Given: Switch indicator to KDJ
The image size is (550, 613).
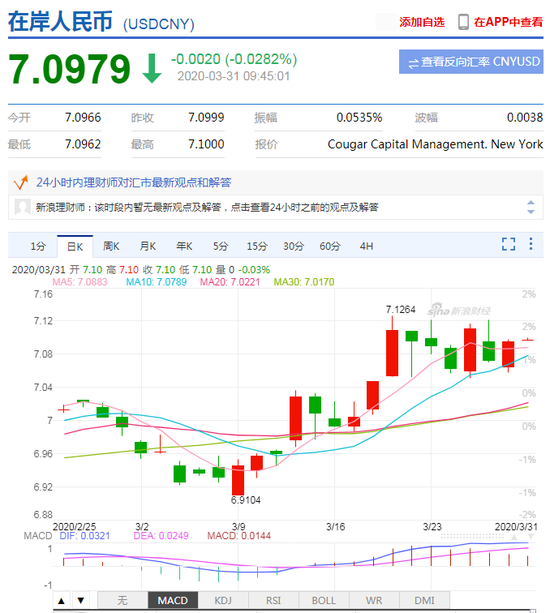Looking at the screenshot, I should pyautogui.click(x=223, y=600).
